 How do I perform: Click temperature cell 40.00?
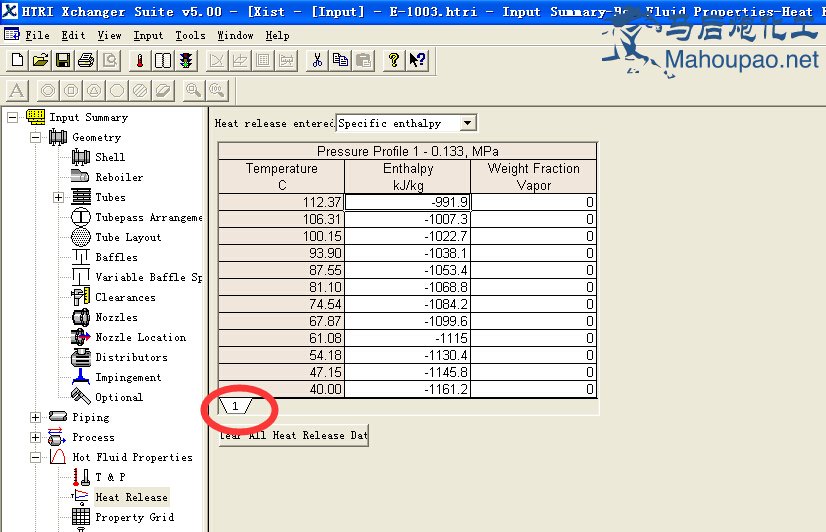point(281,389)
